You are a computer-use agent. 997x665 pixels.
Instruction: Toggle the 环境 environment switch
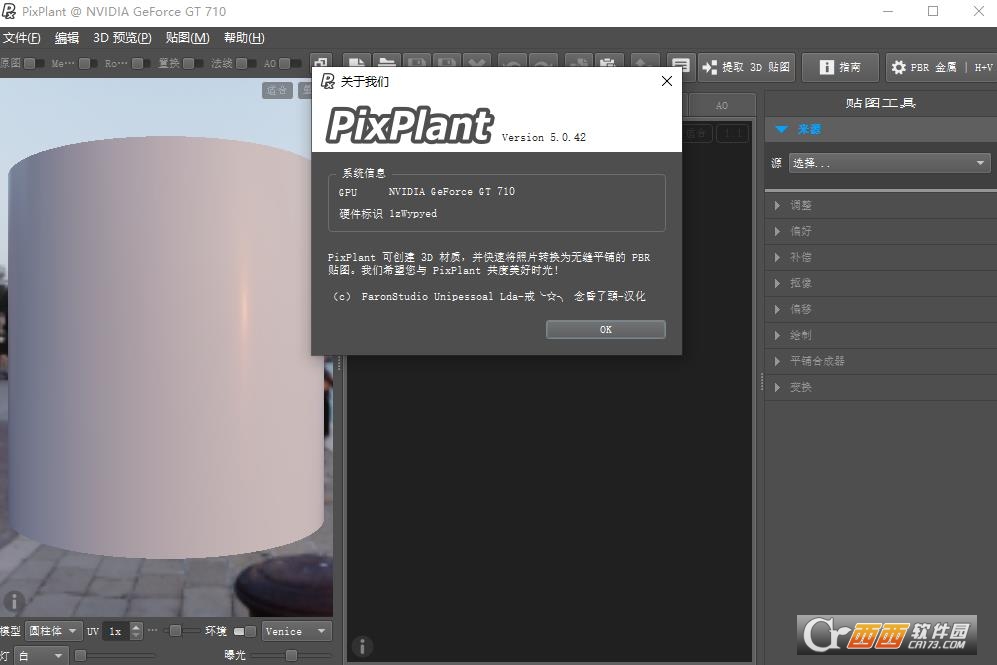tap(245, 631)
